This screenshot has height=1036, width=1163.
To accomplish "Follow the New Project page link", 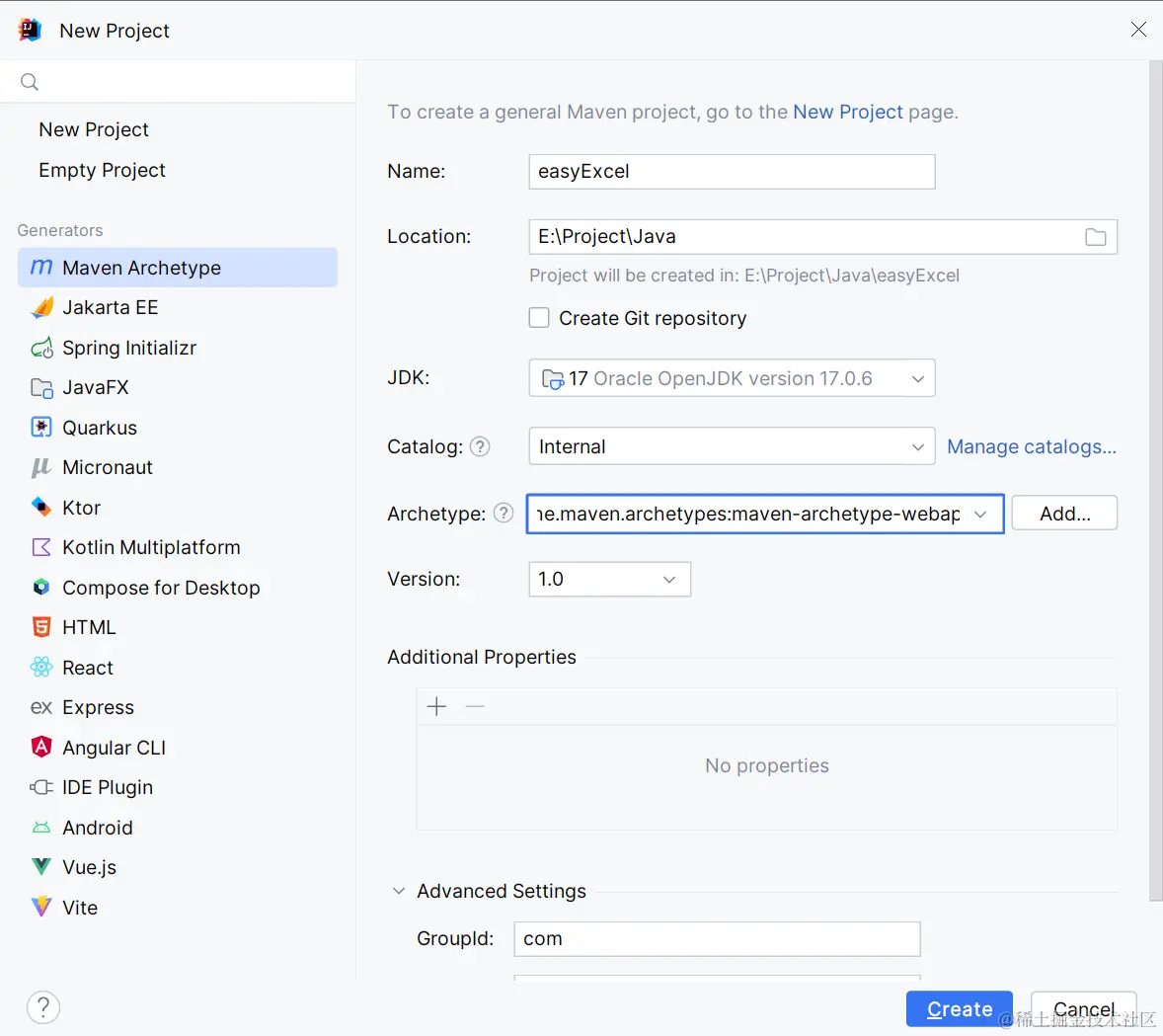I will 848,112.
